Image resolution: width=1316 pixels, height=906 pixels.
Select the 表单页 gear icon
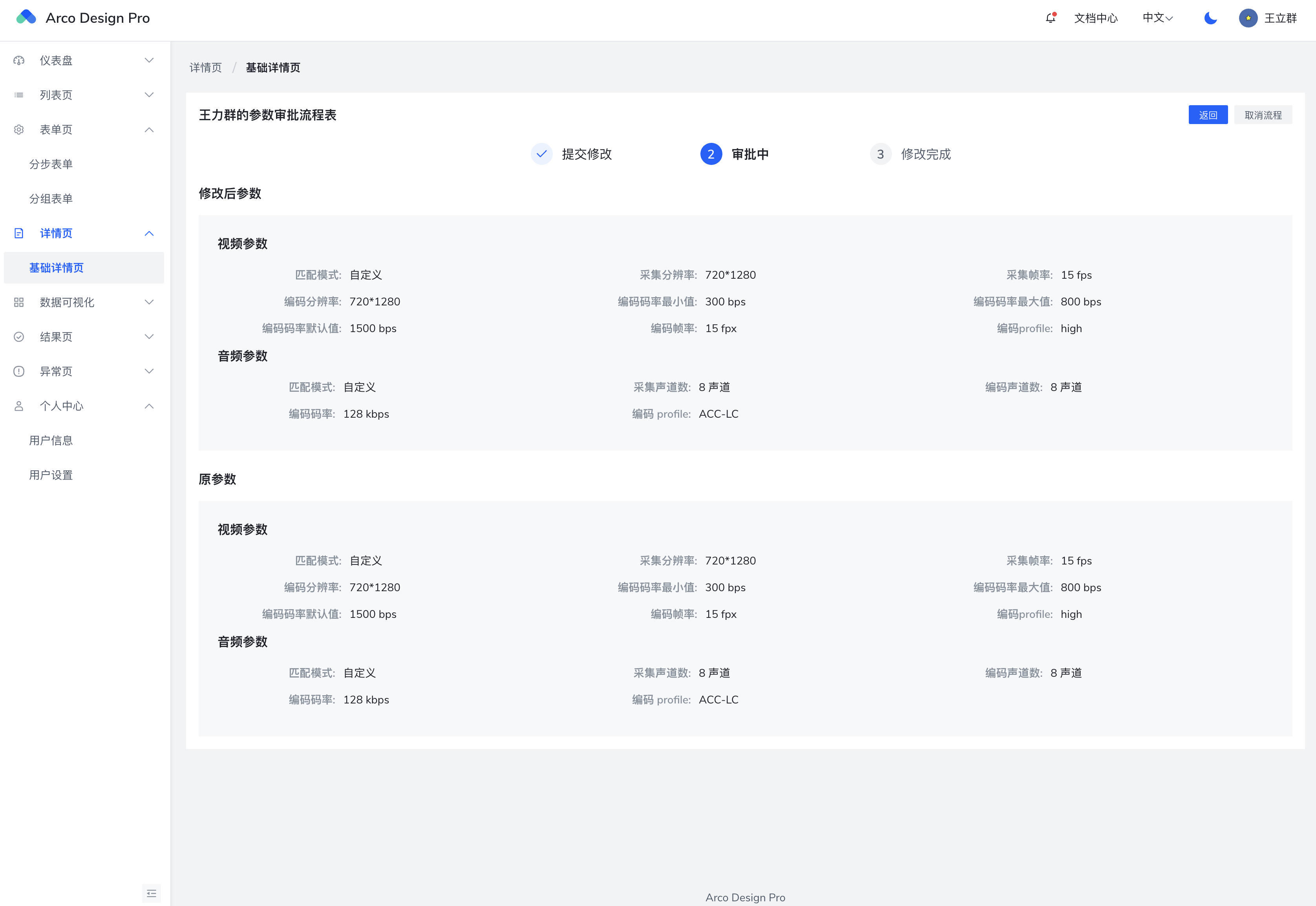tap(19, 130)
